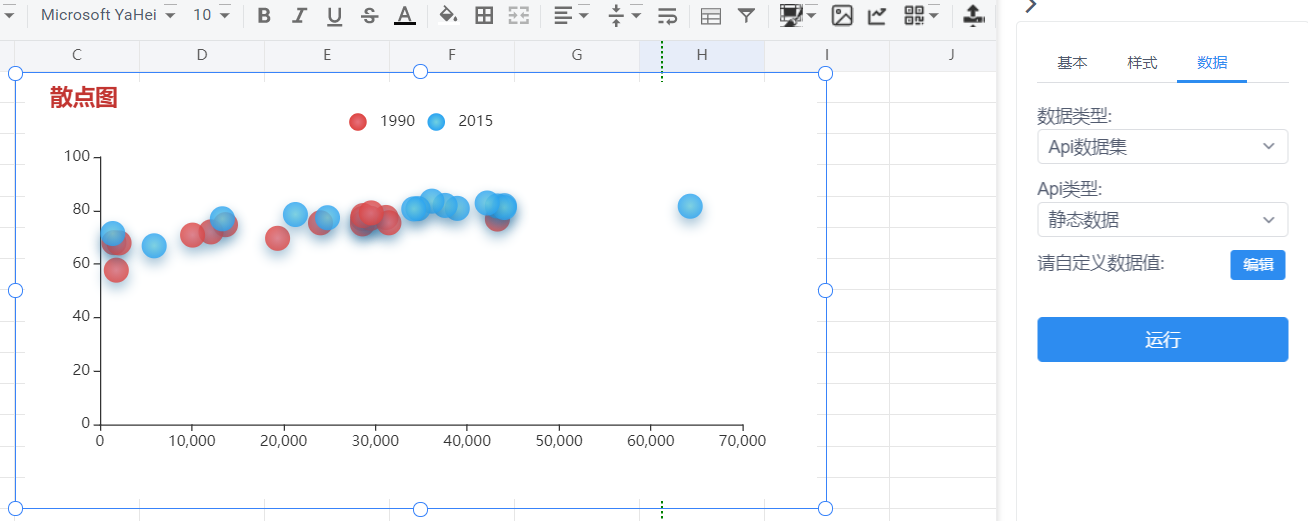Viewport: 1308px width, 521px height.
Task: Click the screenshot/print area icon
Action: [792, 15]
